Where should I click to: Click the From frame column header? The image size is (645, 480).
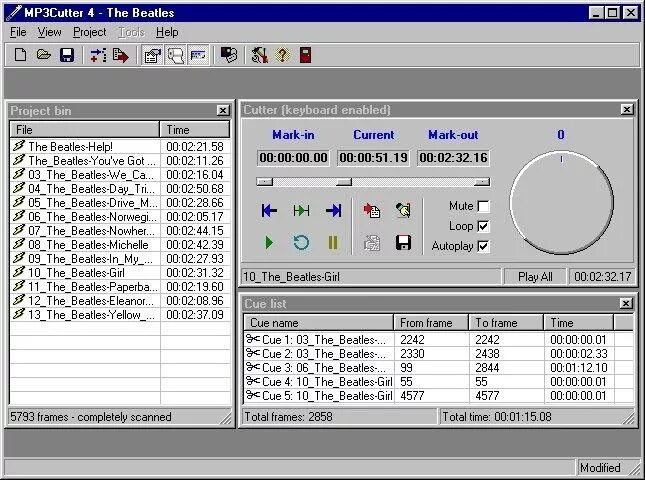(x=431, y=323)
